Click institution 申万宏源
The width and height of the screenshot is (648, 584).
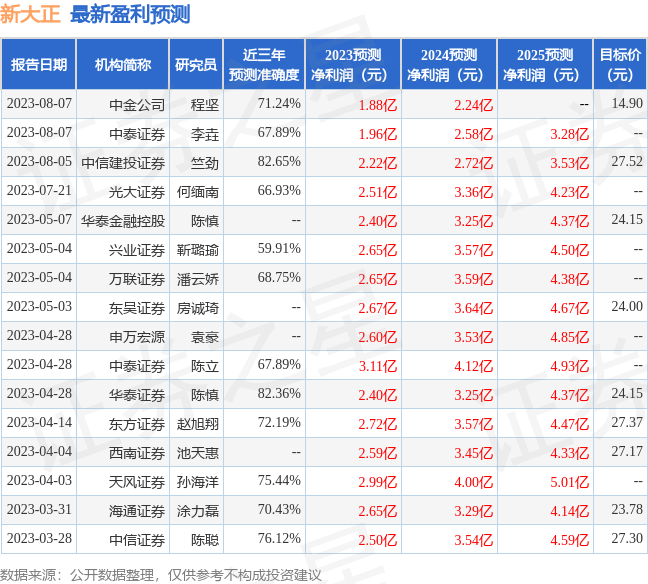coord(137,336)
